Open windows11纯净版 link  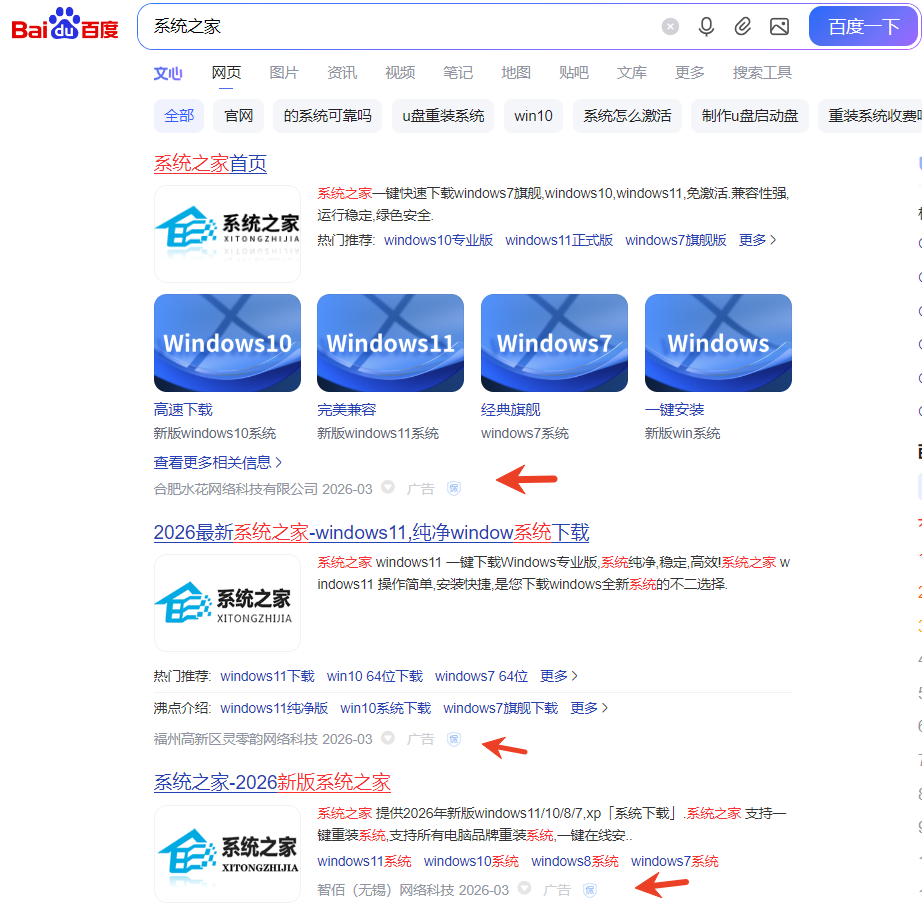point(274,708)
